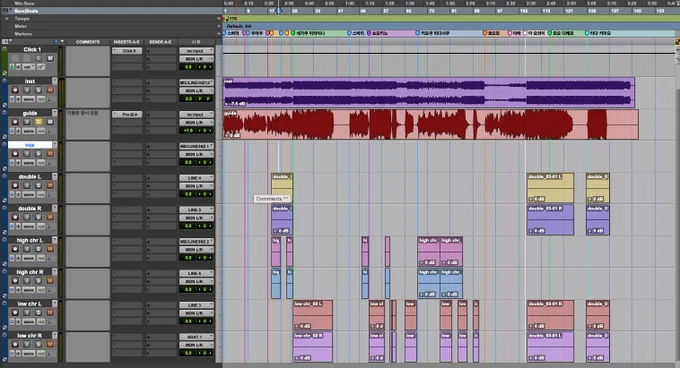Toggle mute on the double L track
This screenshot has width=680, height=368.
tap(50, 185)
